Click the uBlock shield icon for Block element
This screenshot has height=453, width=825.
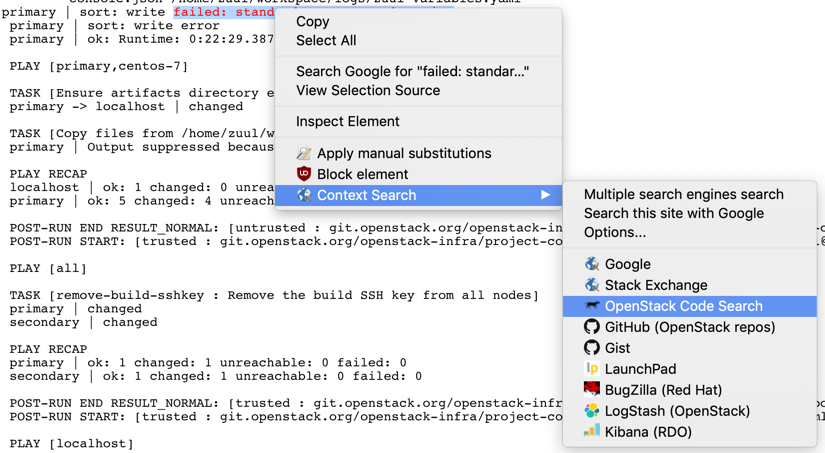click(304, 174)
